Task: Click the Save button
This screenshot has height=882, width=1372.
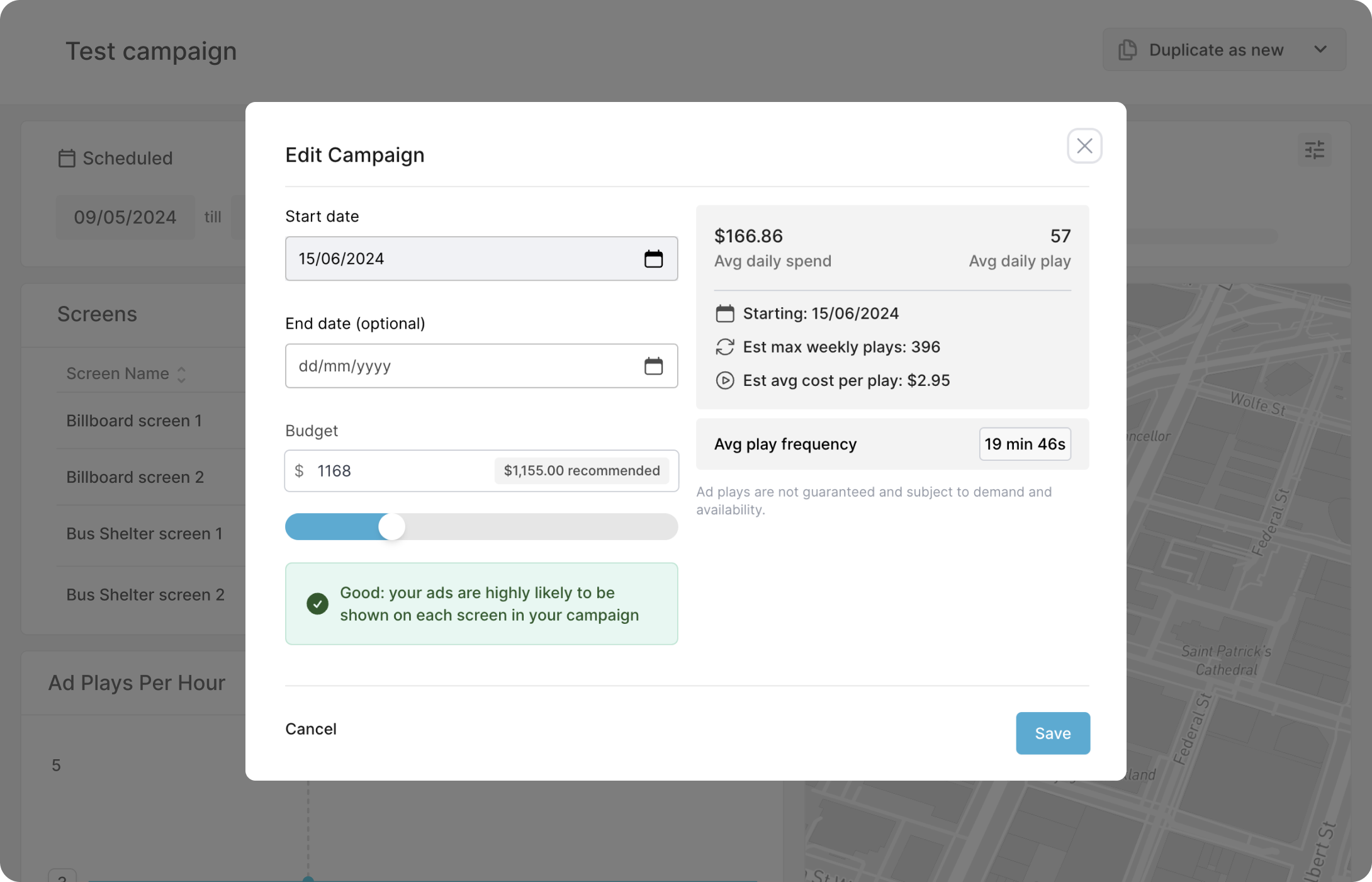Action: (1052, 733)
